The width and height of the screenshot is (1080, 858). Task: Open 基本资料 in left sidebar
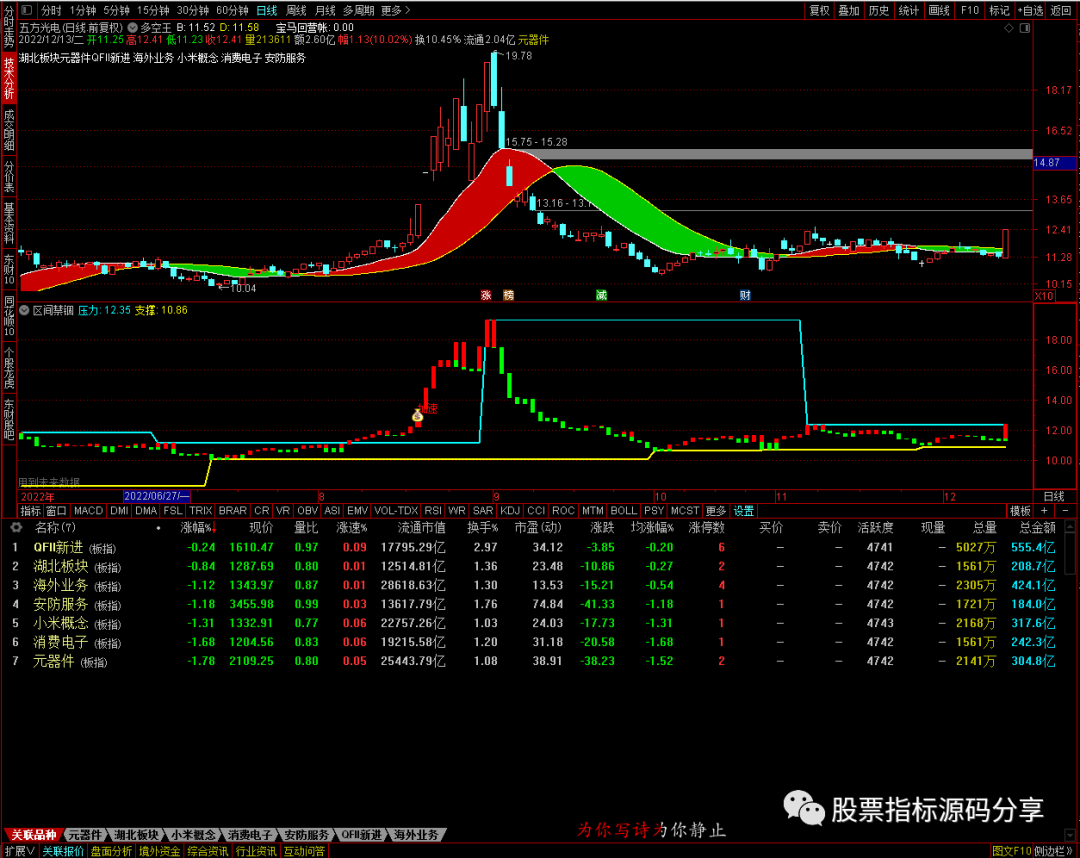[9, 223]
